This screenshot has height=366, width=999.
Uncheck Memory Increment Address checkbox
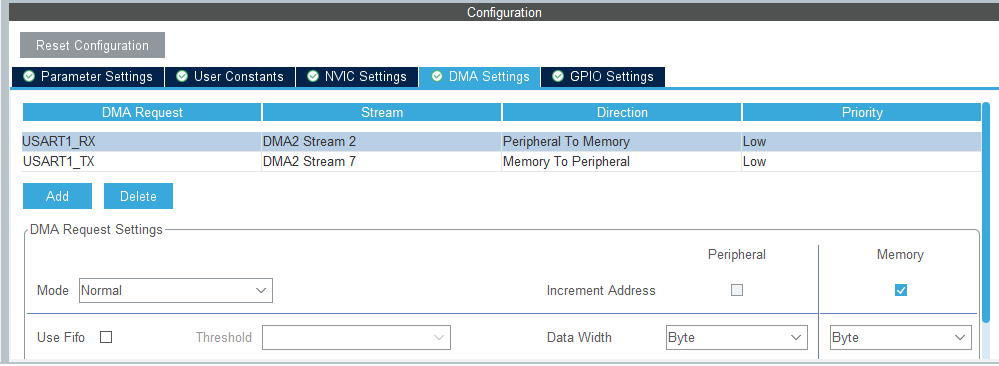coord(900,290)
